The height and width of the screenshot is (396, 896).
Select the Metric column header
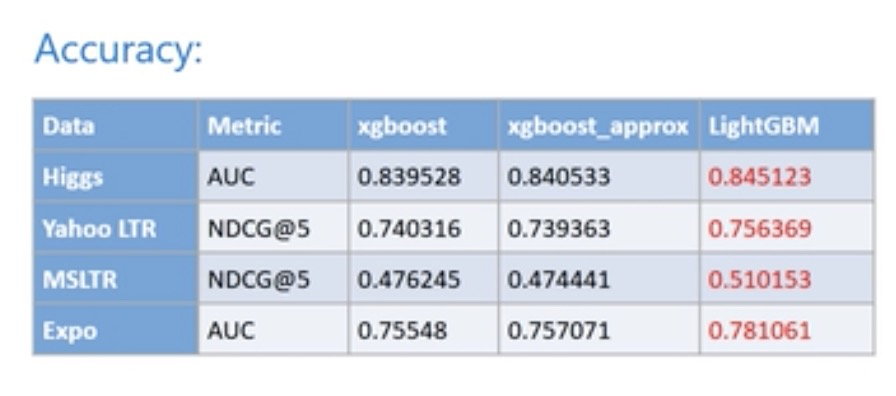[x=245, y=126]
